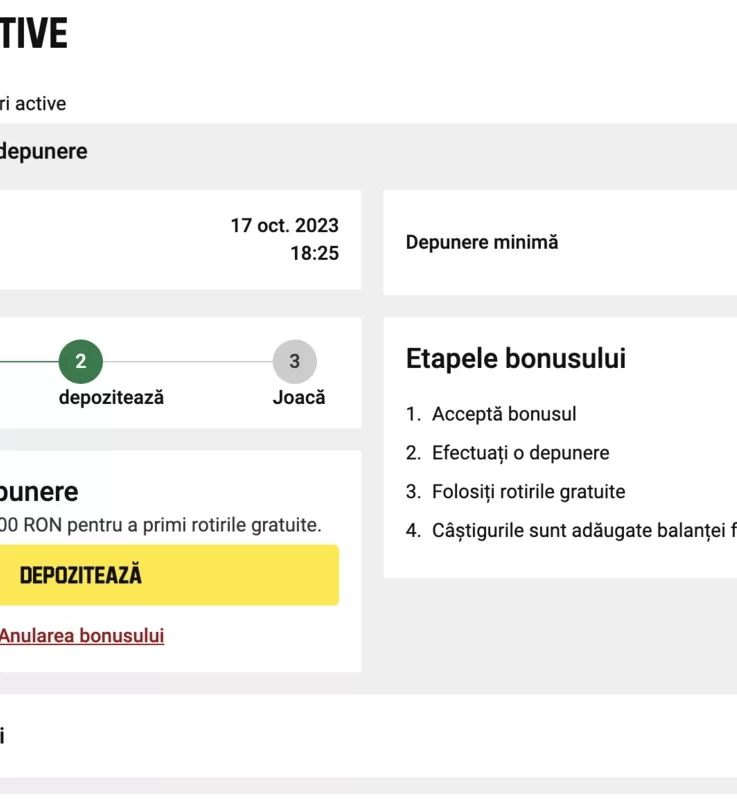Click the active breadcrumb text
737x801 pixels.
click(x=33, y=104)
